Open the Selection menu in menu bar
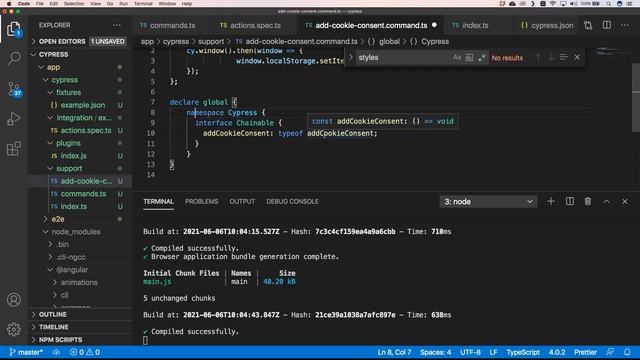This screenshot has width=640, height=360. pos(74,3)
